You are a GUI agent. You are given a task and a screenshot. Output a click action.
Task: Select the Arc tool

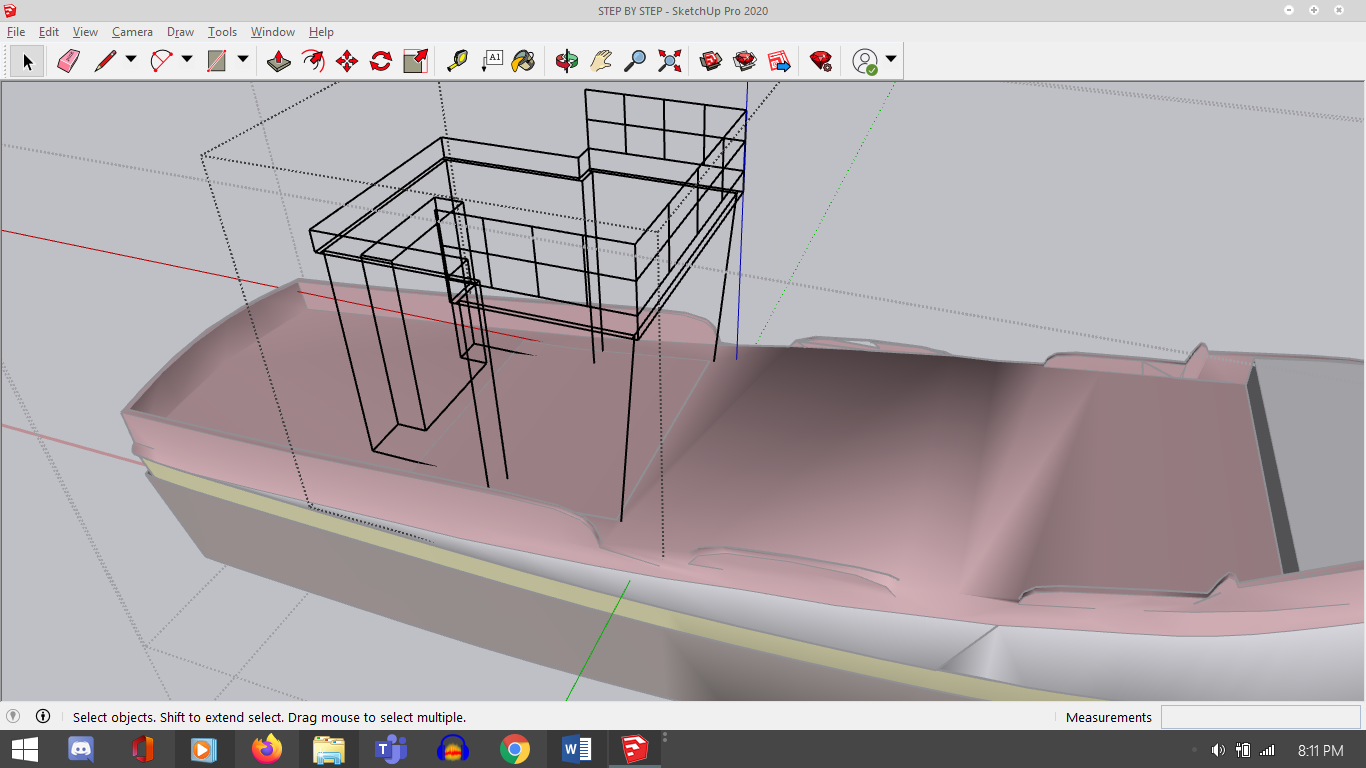click(x=161, y=62)
